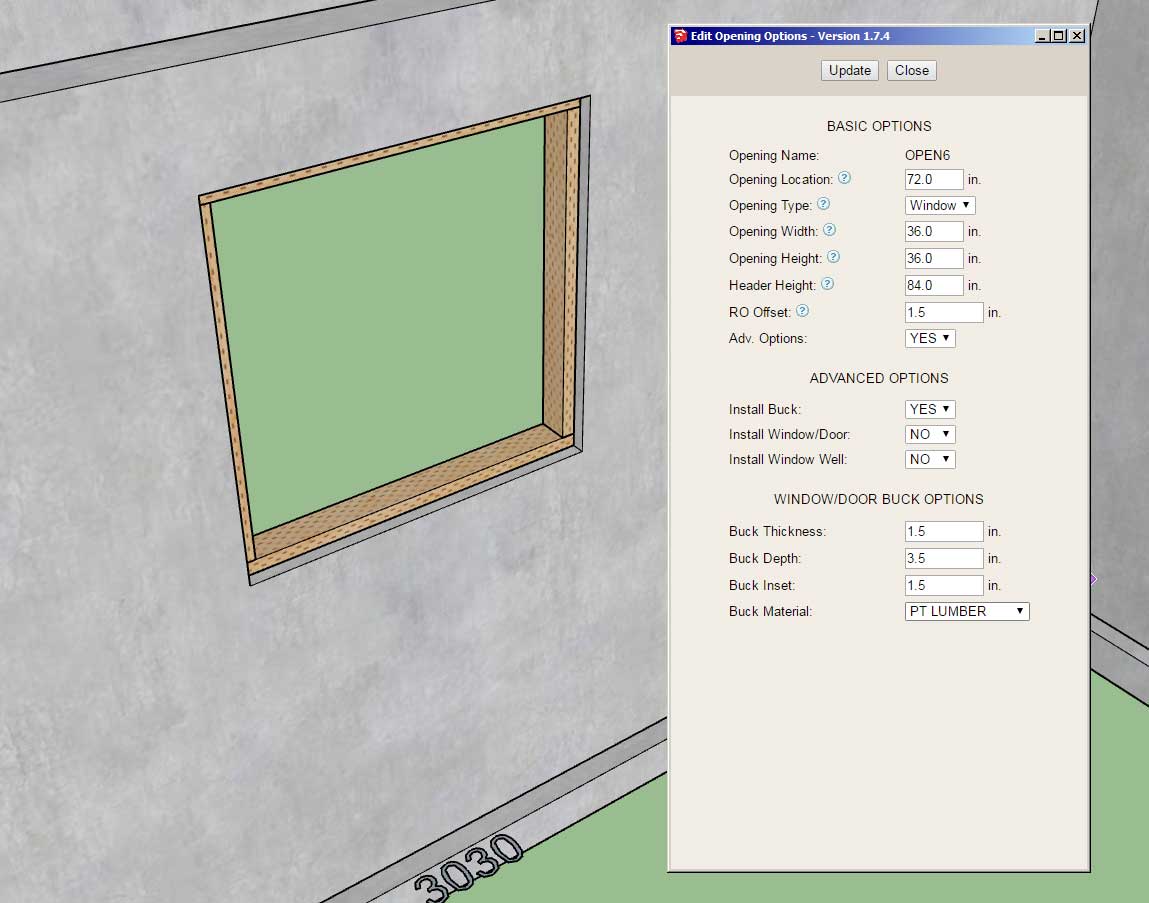The image size is (1149, 903).
Task: Open the Adv. Options dropdown
Action: tap(930, 338)
